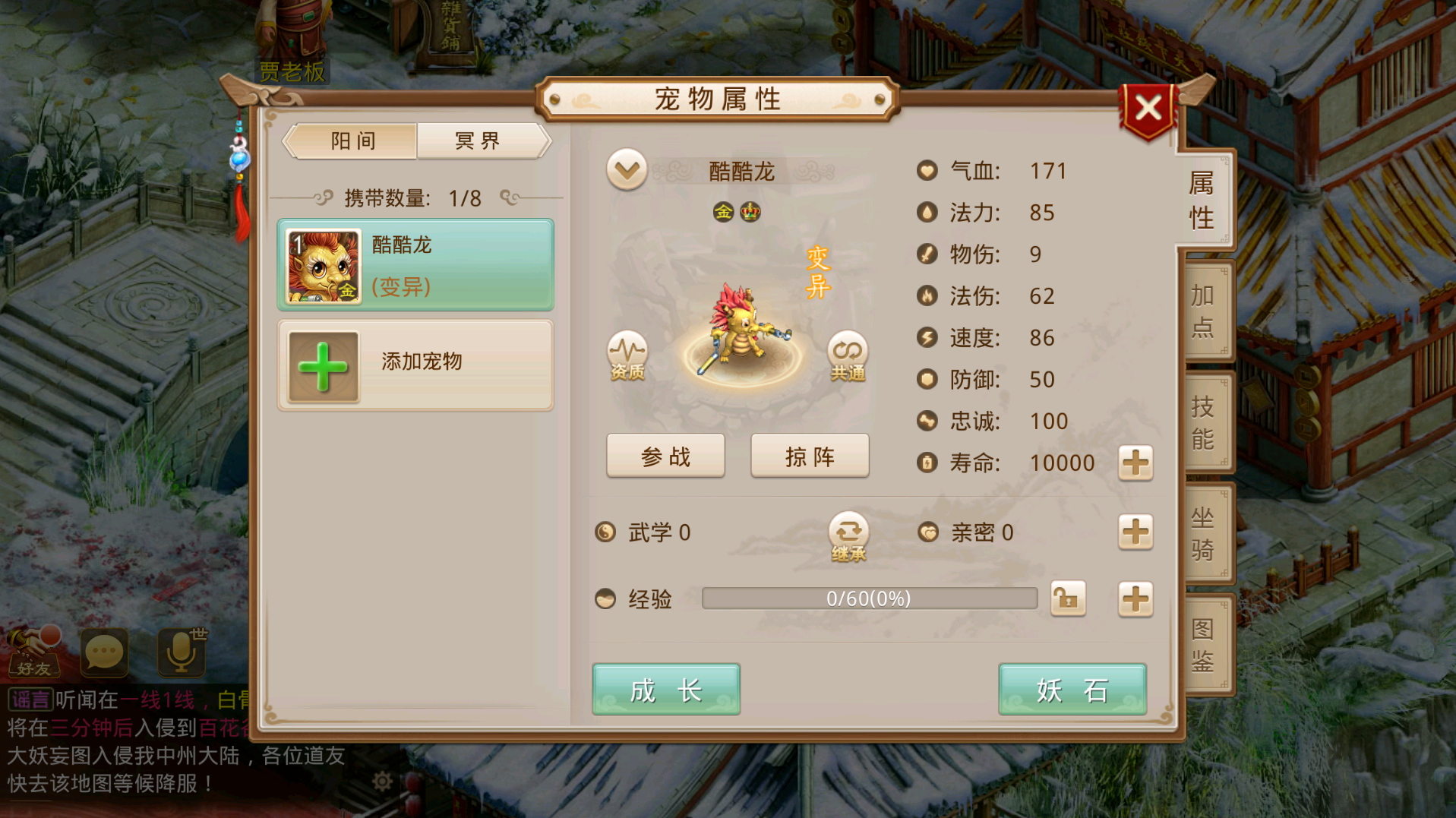Tap the 继承 inherit icon

848,537
